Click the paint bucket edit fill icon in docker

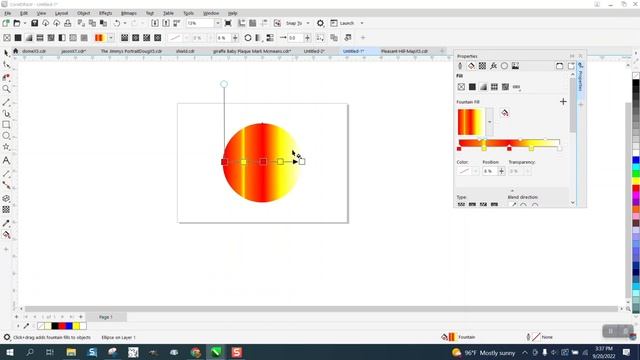[x=505, y=113]
